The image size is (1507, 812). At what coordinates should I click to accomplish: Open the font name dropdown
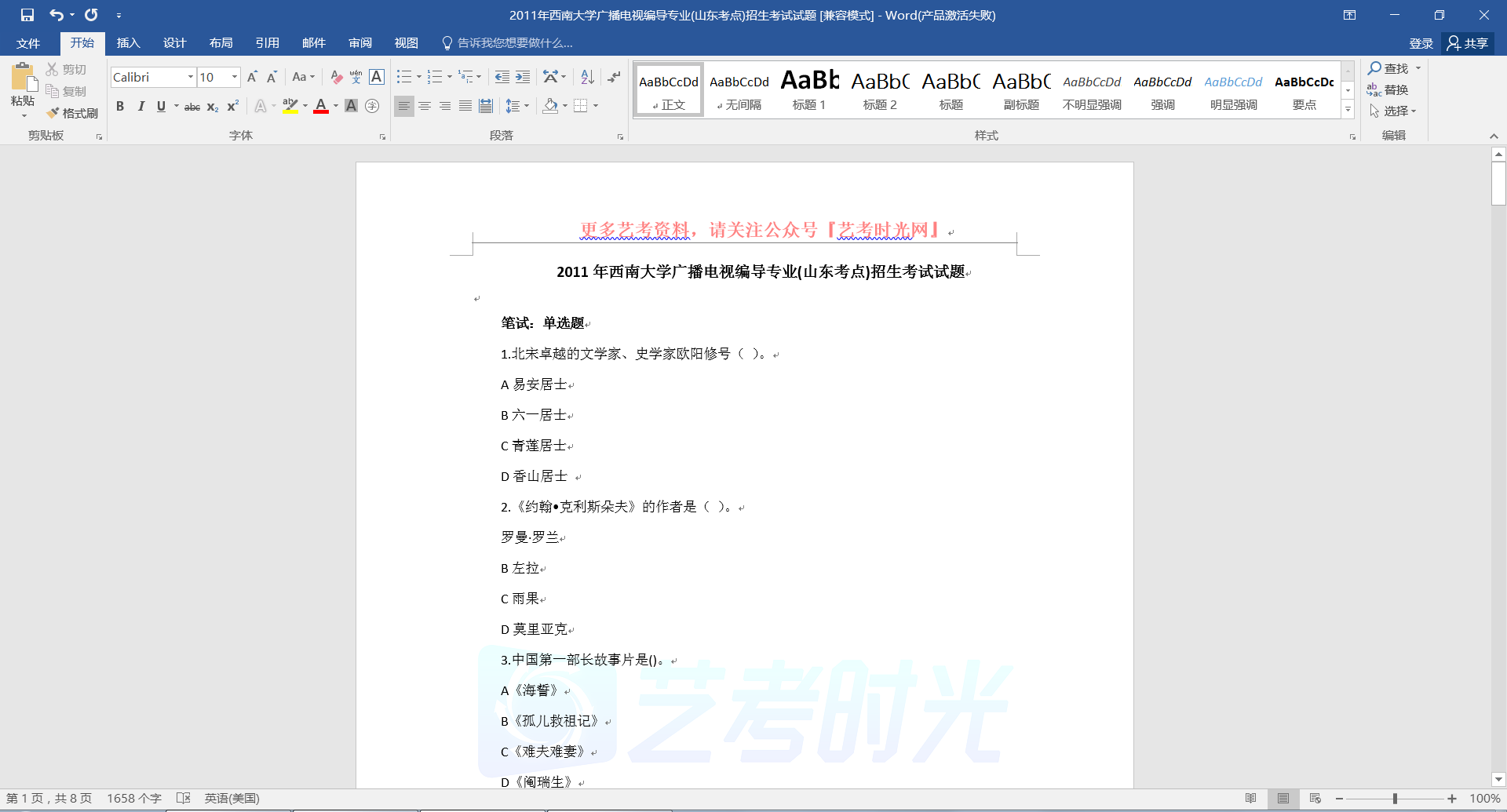coord(190,77)
